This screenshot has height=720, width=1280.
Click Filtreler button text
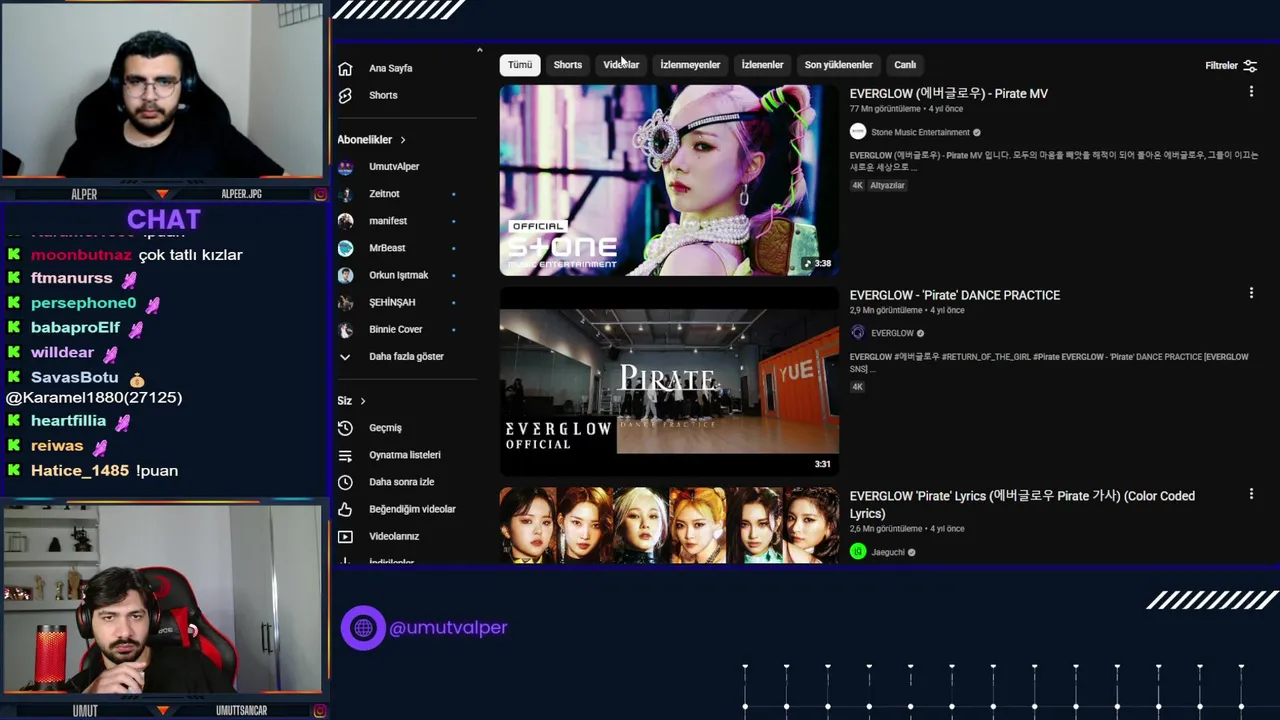click(x=1221, y=66)
